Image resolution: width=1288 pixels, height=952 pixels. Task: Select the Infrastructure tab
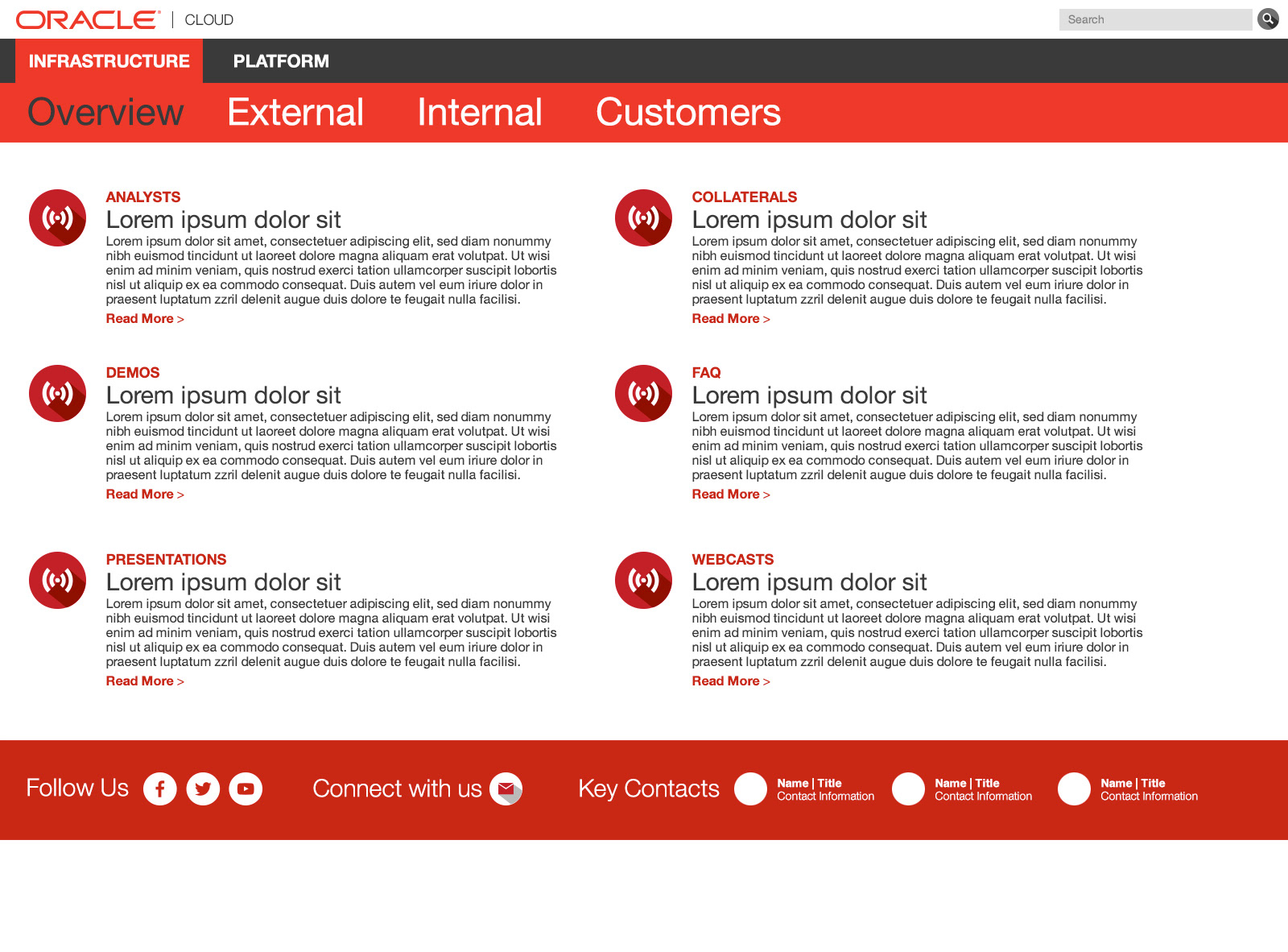(109, 61)
